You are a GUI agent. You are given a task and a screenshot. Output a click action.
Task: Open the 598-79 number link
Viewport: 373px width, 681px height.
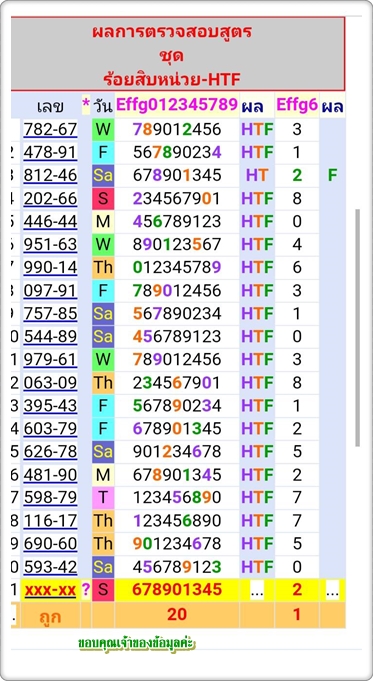tap(50, 498)
